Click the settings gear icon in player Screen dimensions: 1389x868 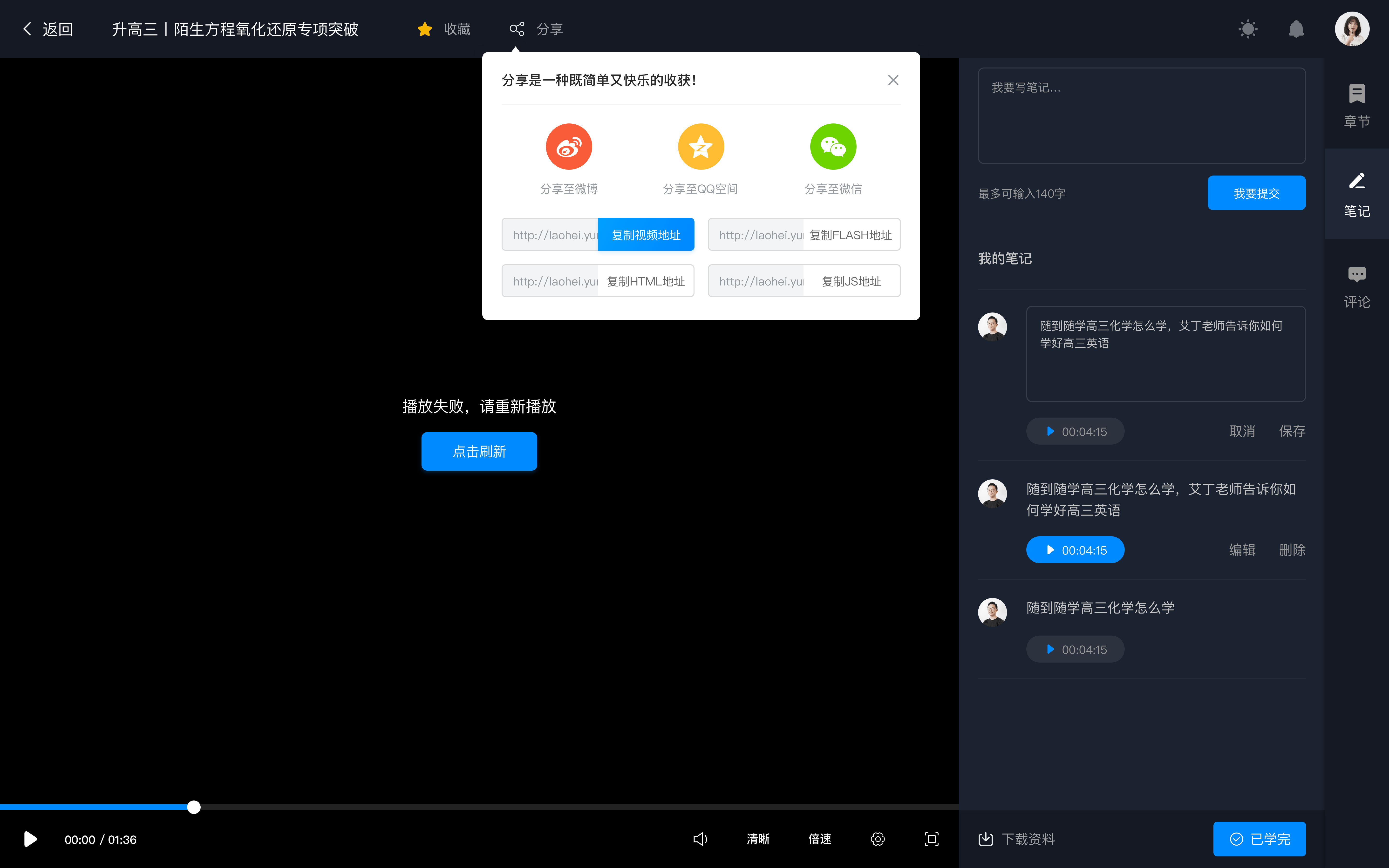coord(877,839)
